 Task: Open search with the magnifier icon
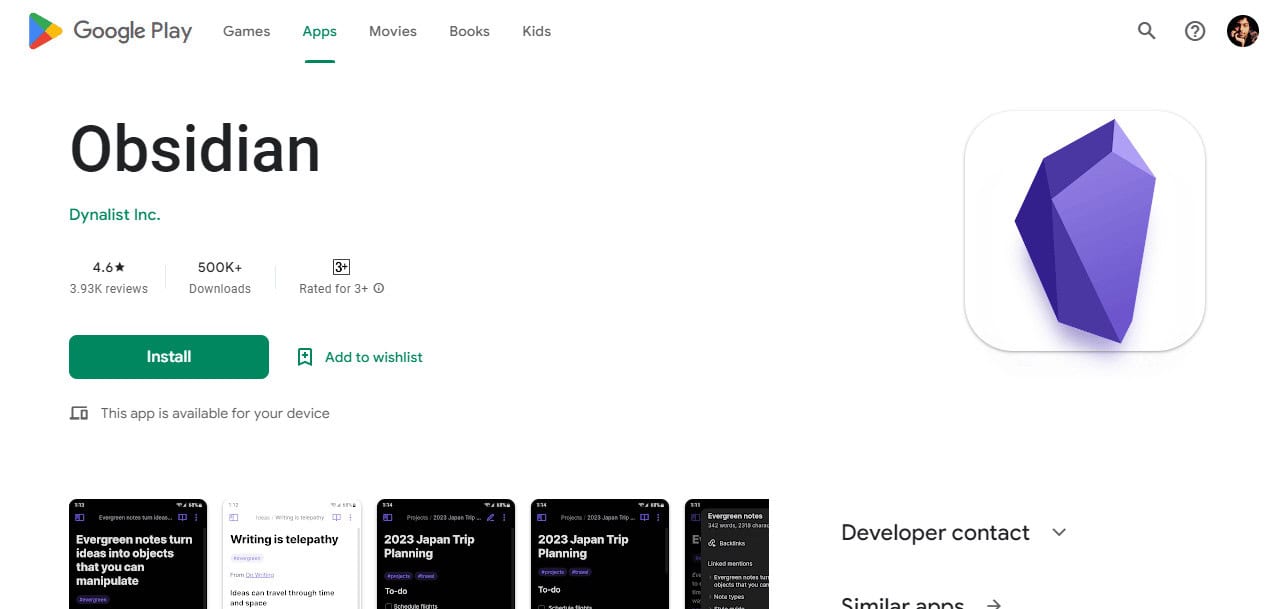1147,31
